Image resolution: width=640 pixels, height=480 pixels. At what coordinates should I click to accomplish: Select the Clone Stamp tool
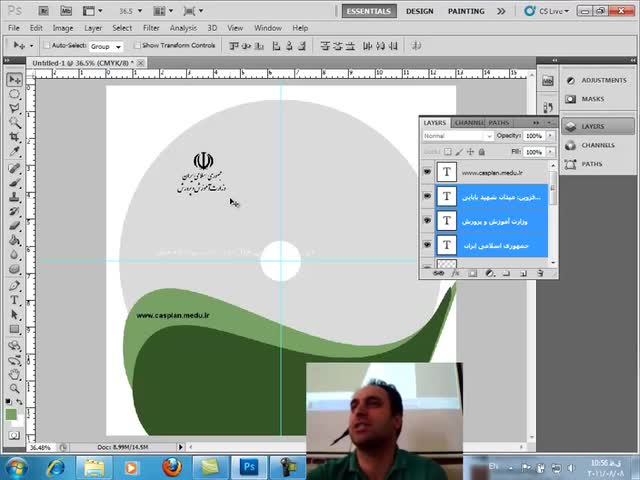click(x=14, y=197)
